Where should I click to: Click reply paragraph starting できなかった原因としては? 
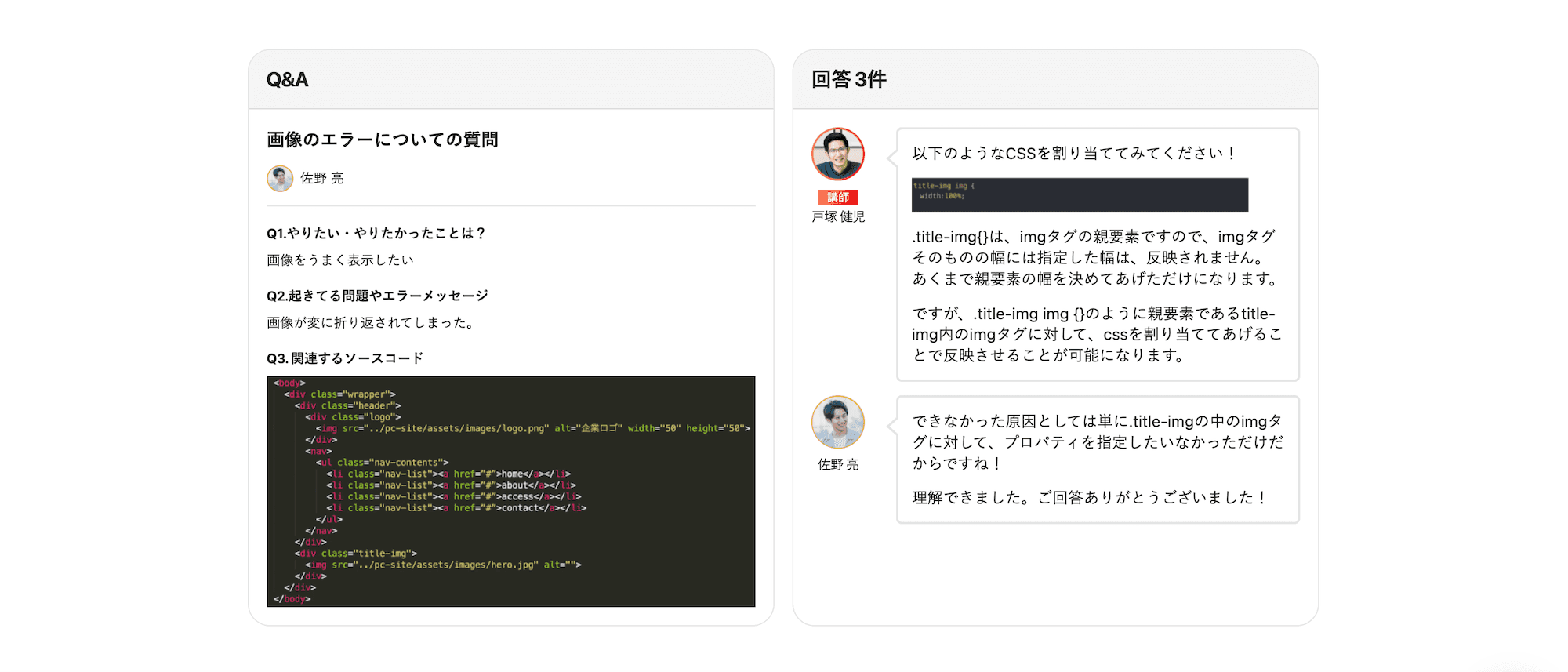point(1097,442)
